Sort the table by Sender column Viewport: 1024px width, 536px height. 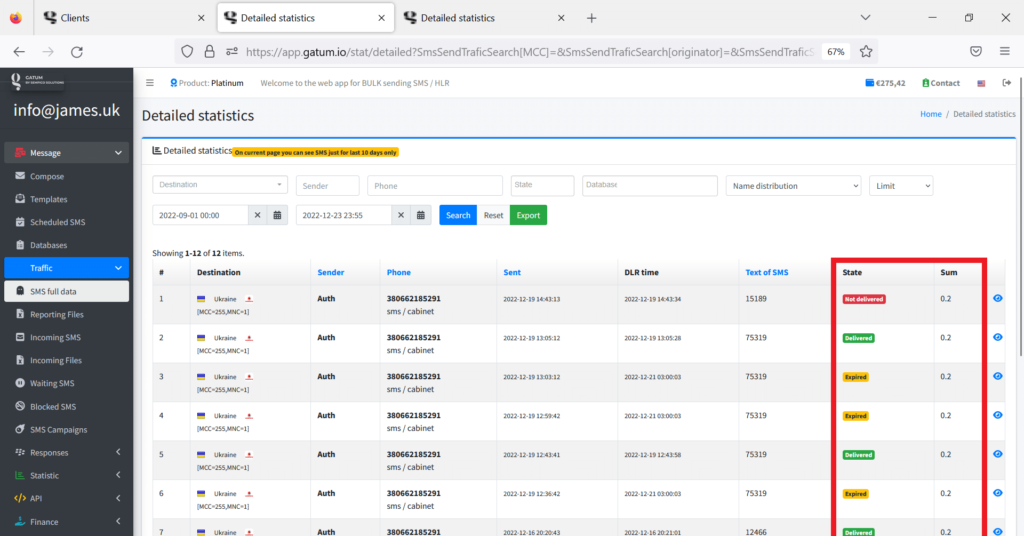tap(330, 272)
